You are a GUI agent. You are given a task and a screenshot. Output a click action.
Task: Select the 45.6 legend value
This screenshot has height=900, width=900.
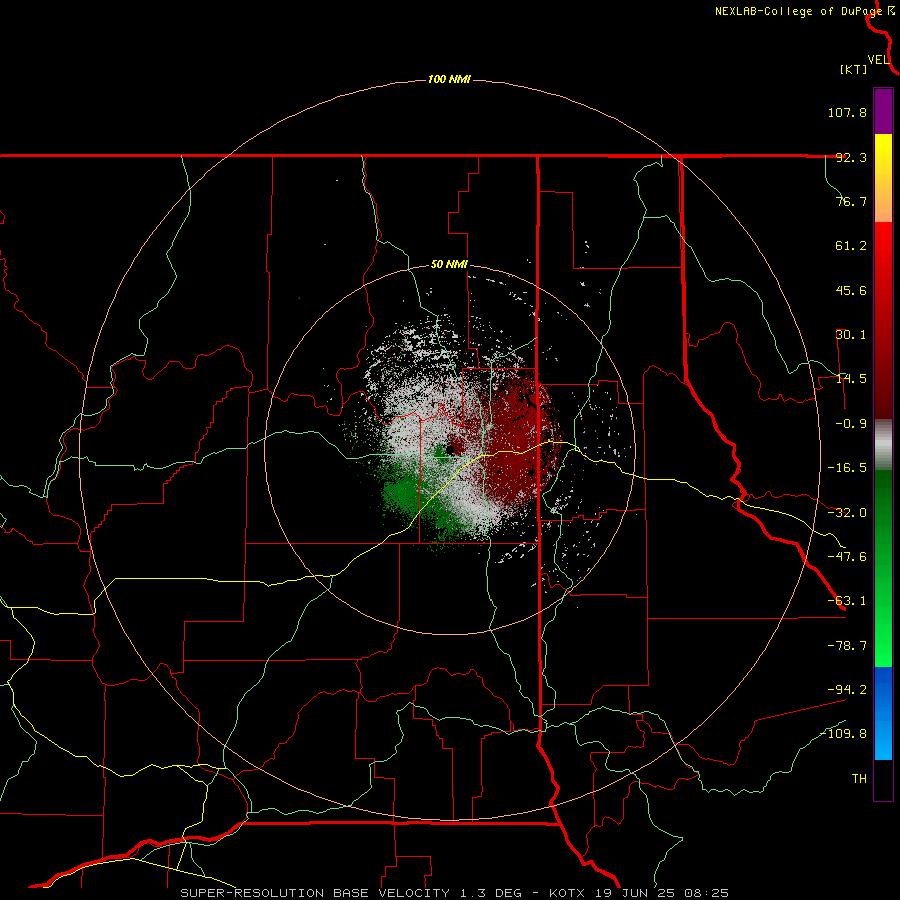tap(851, 290)
